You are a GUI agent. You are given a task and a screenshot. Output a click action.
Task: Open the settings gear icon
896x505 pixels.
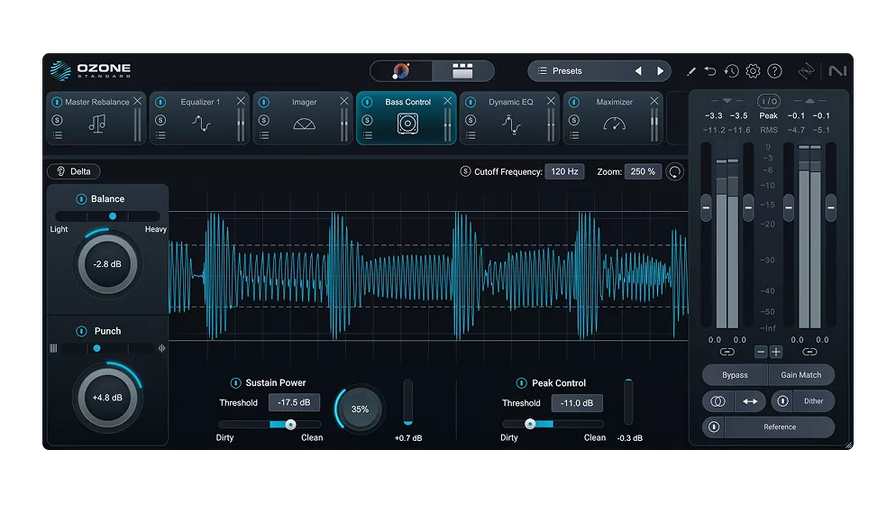click(753, 71)
